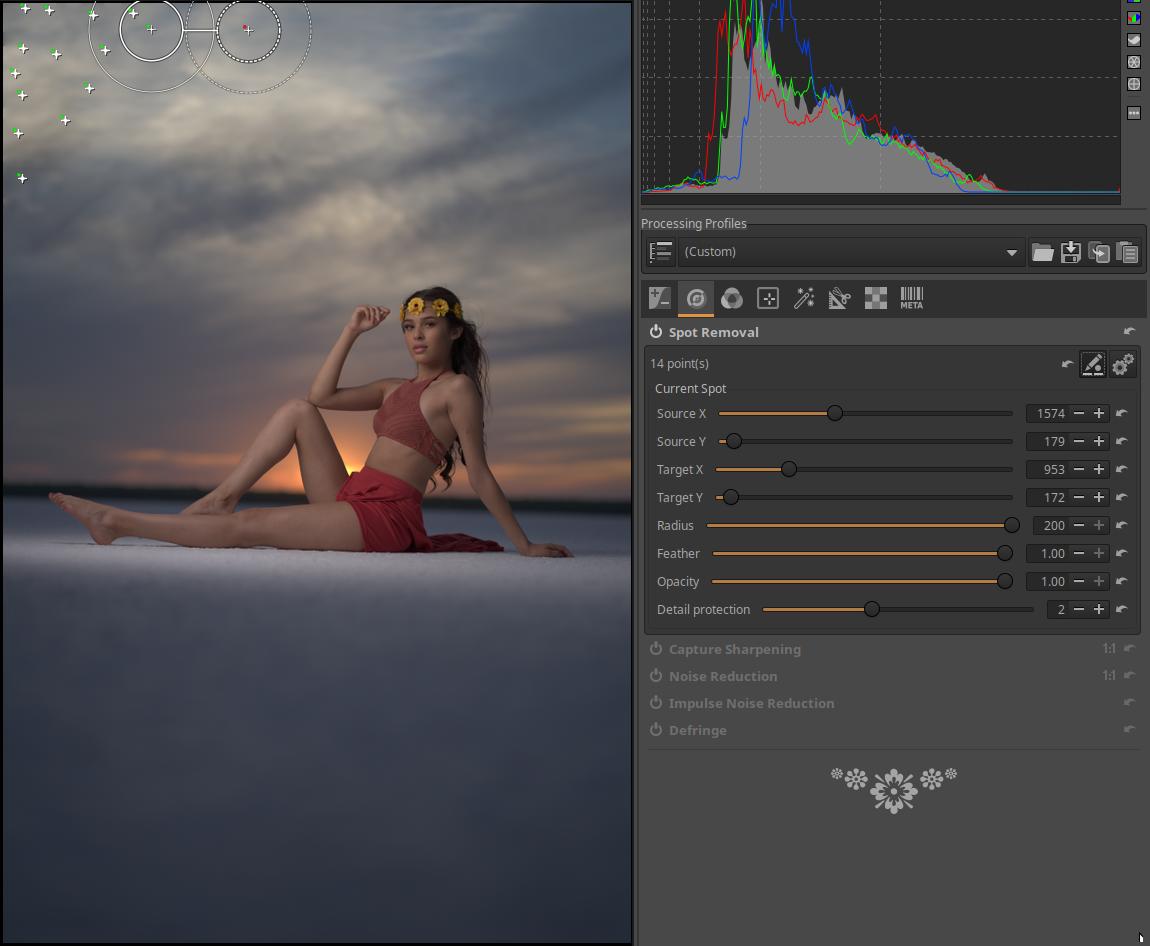Copy the processing profile to clipboard

point(1098,252)
